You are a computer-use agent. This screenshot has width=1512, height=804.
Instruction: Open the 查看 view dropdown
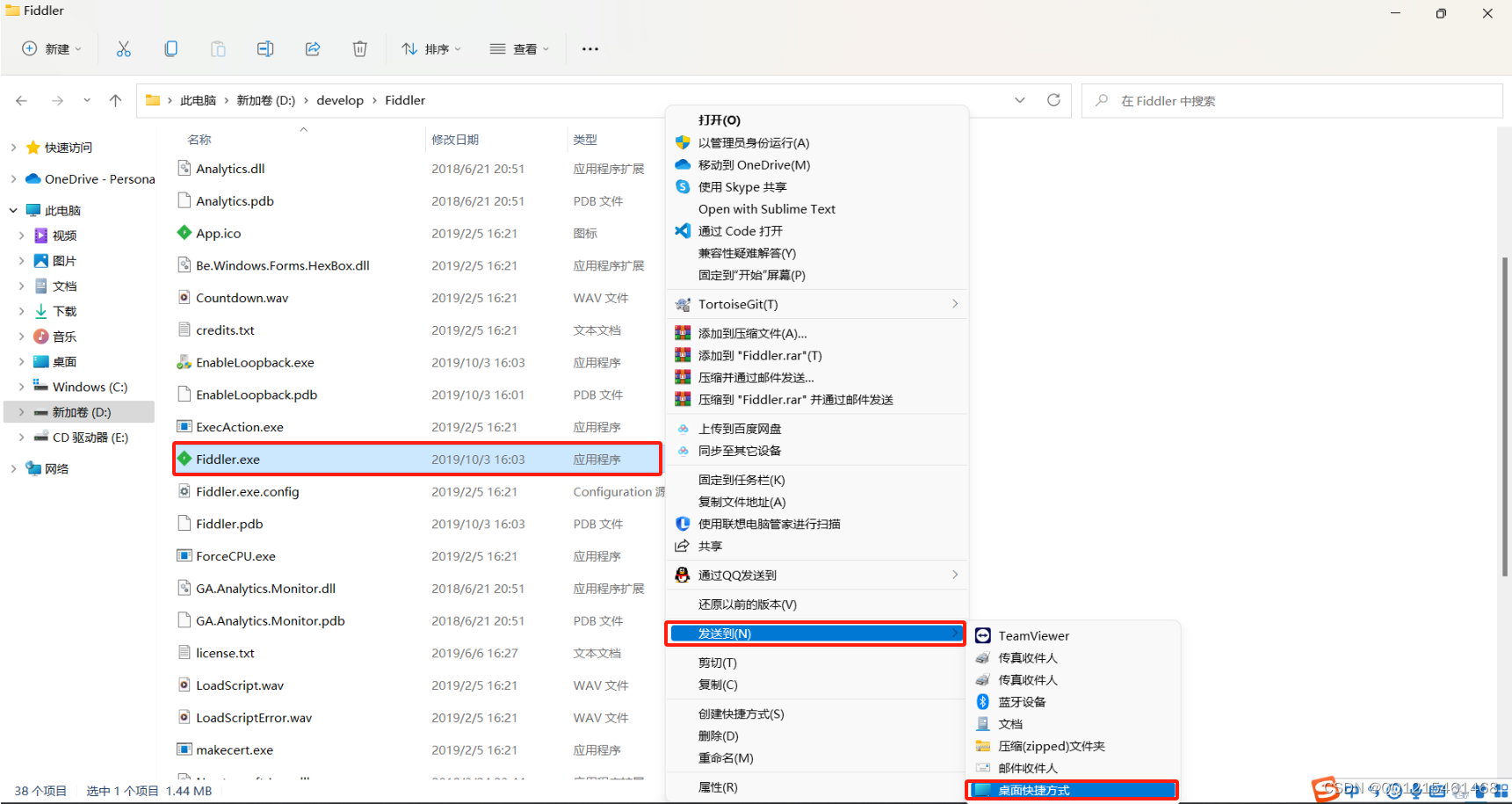pyautogui.click(x=519, y=49)
